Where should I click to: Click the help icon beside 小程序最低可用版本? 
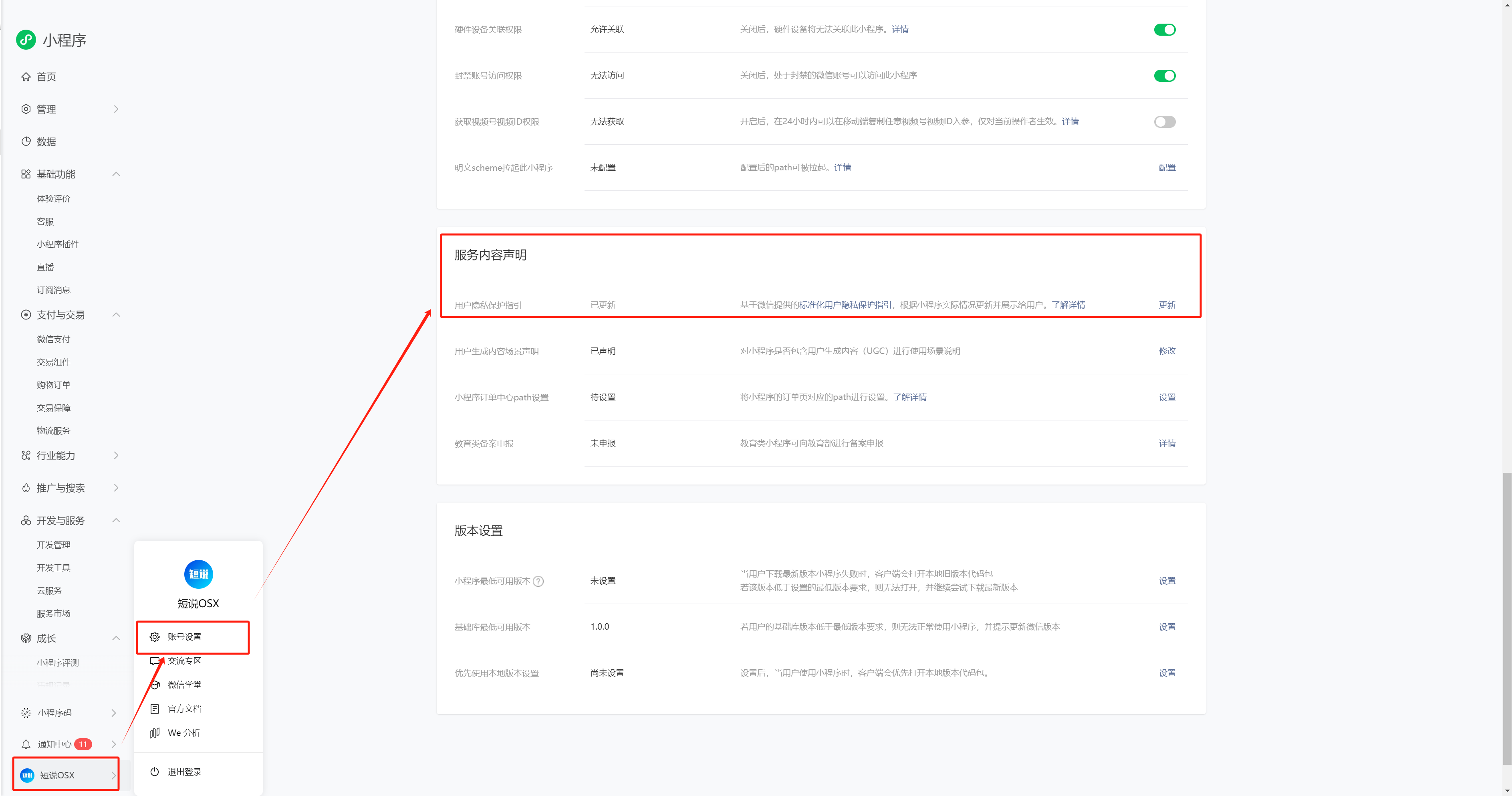(x=538, y=581)
